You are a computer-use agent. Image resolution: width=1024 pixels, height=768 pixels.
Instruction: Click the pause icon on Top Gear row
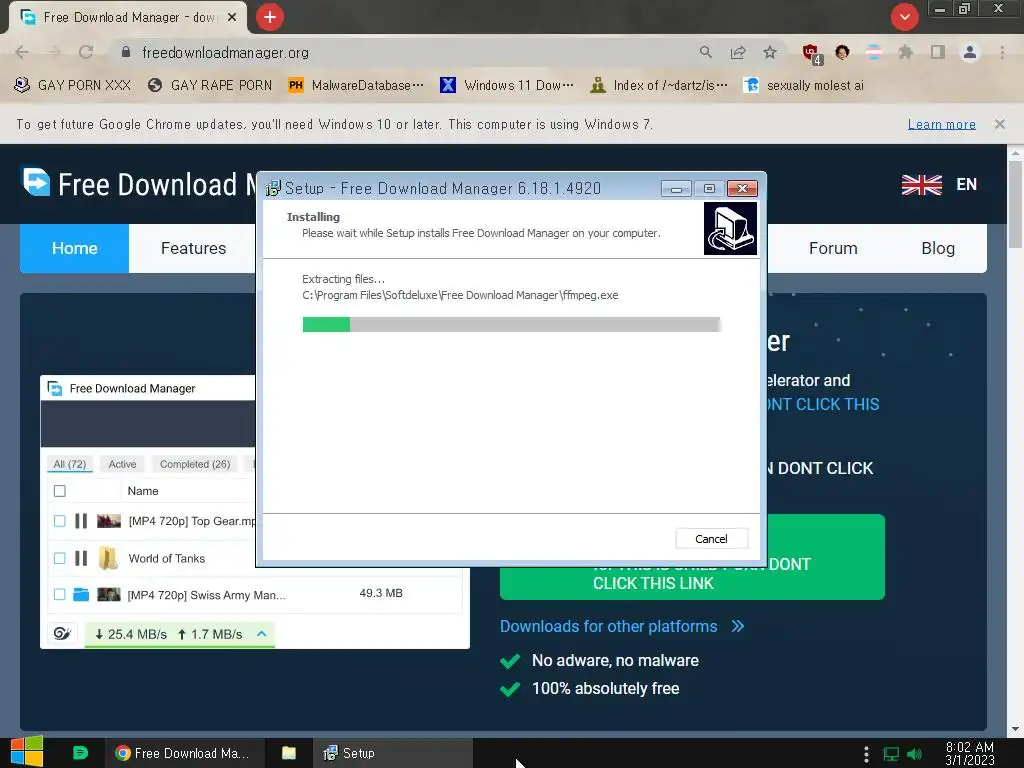tap(81, 521)
